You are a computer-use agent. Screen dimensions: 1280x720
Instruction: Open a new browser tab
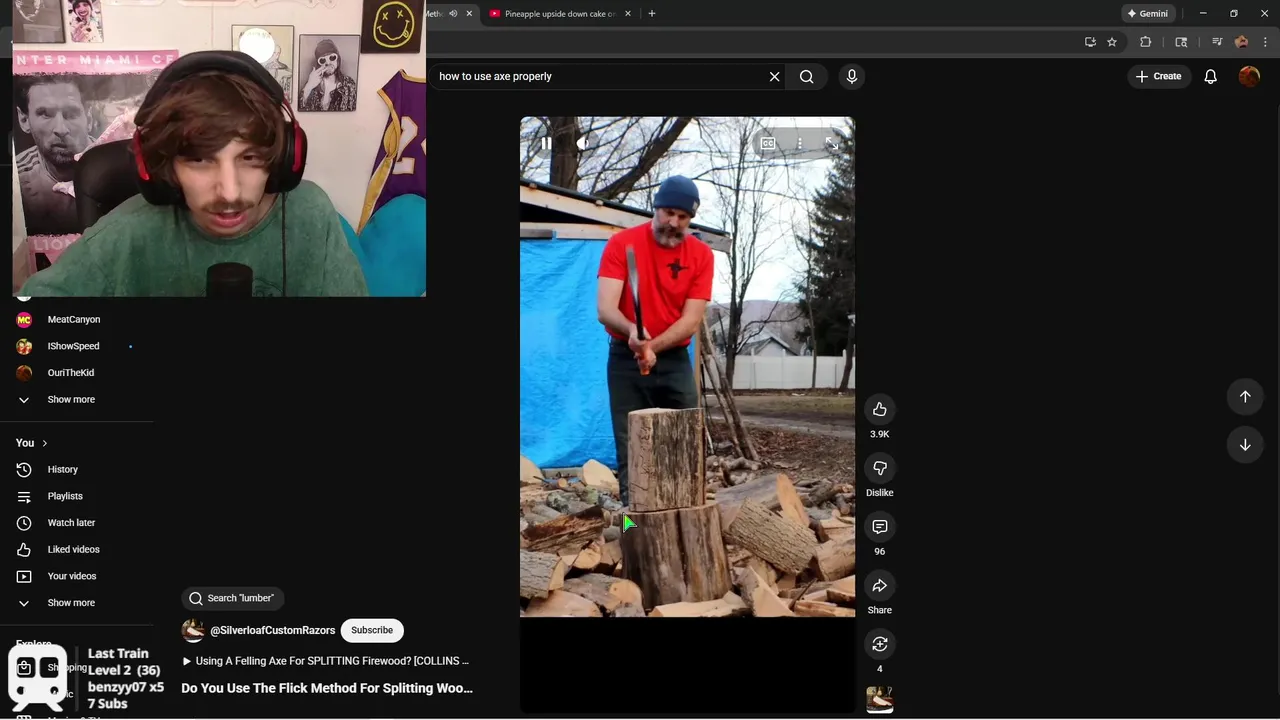pyautogui.click(x=652, y=14)
